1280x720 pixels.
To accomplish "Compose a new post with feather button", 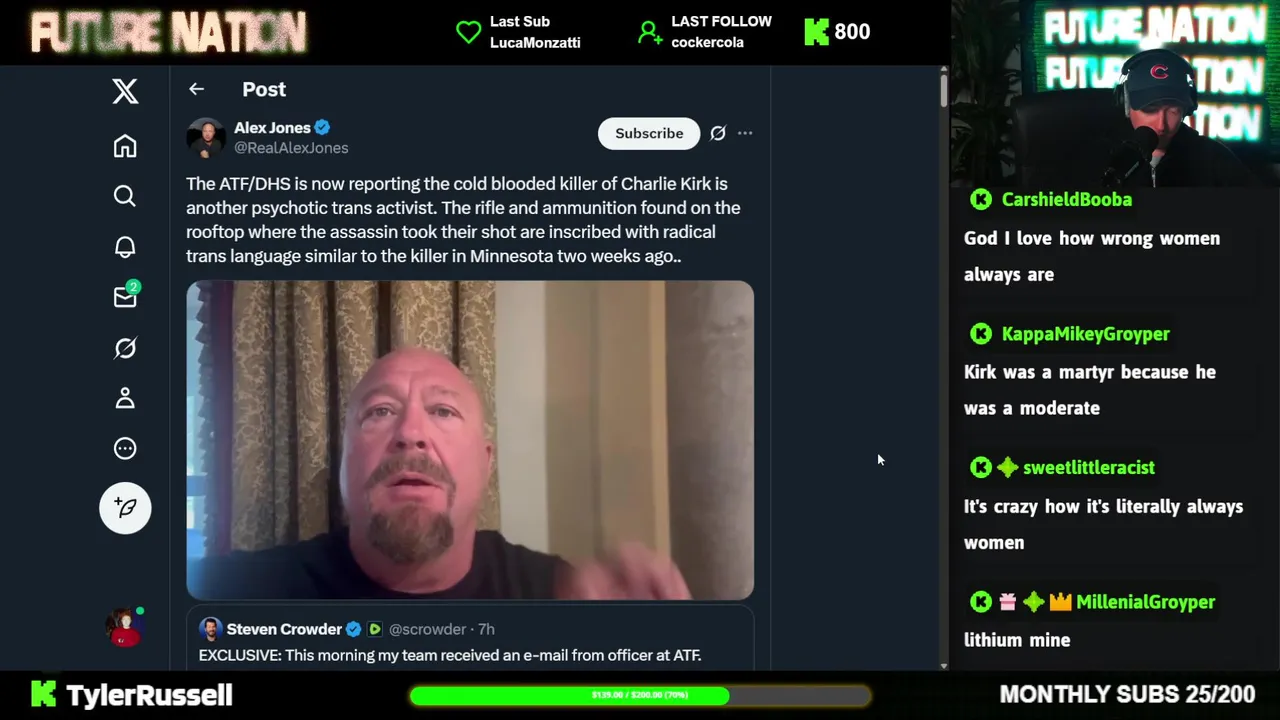I will pyautogui.click(x=125, y=508).
